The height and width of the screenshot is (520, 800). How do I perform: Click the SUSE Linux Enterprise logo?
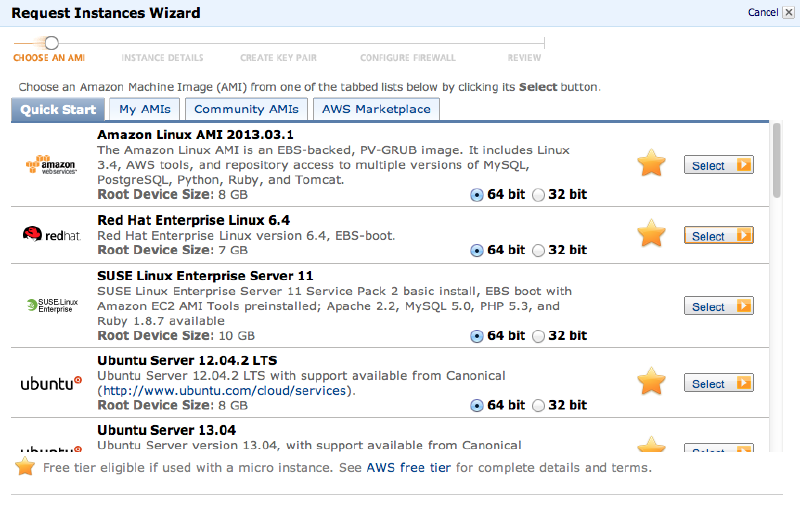[x=53, y=305]
